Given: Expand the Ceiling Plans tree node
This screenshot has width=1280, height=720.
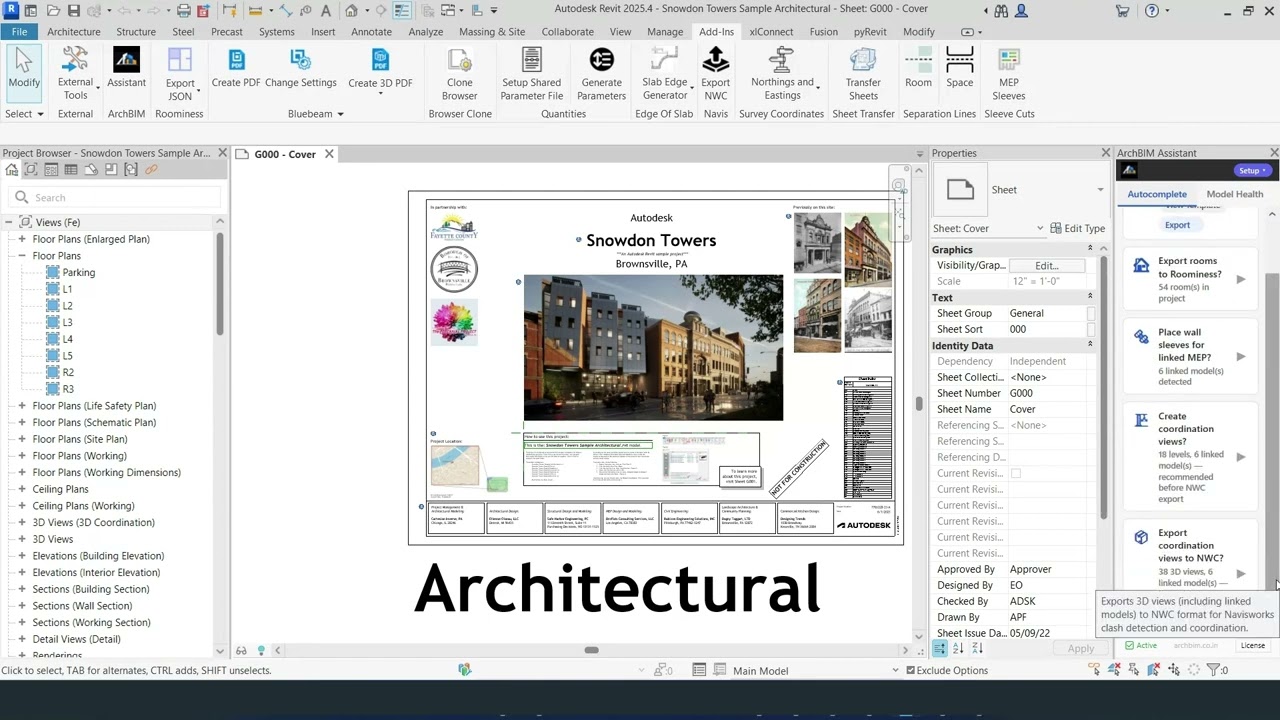Looking at the screenshot, I should (22, 489).
